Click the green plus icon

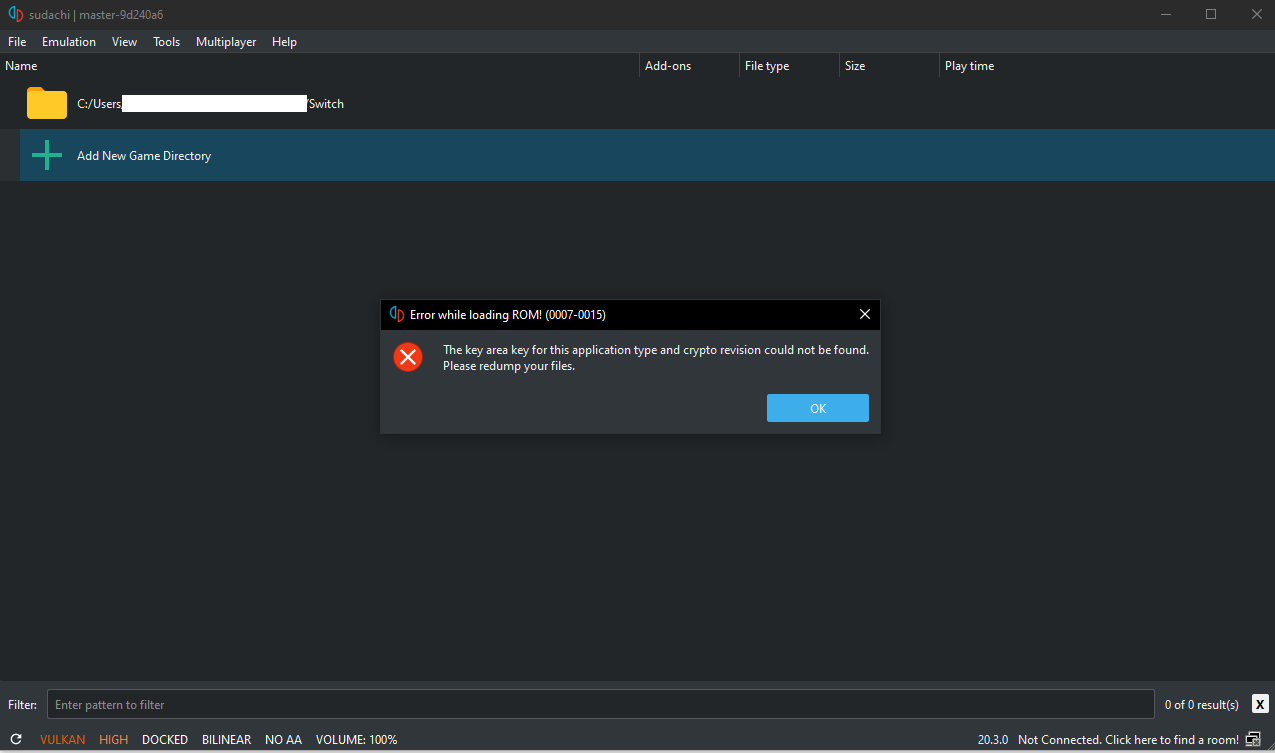47,155
